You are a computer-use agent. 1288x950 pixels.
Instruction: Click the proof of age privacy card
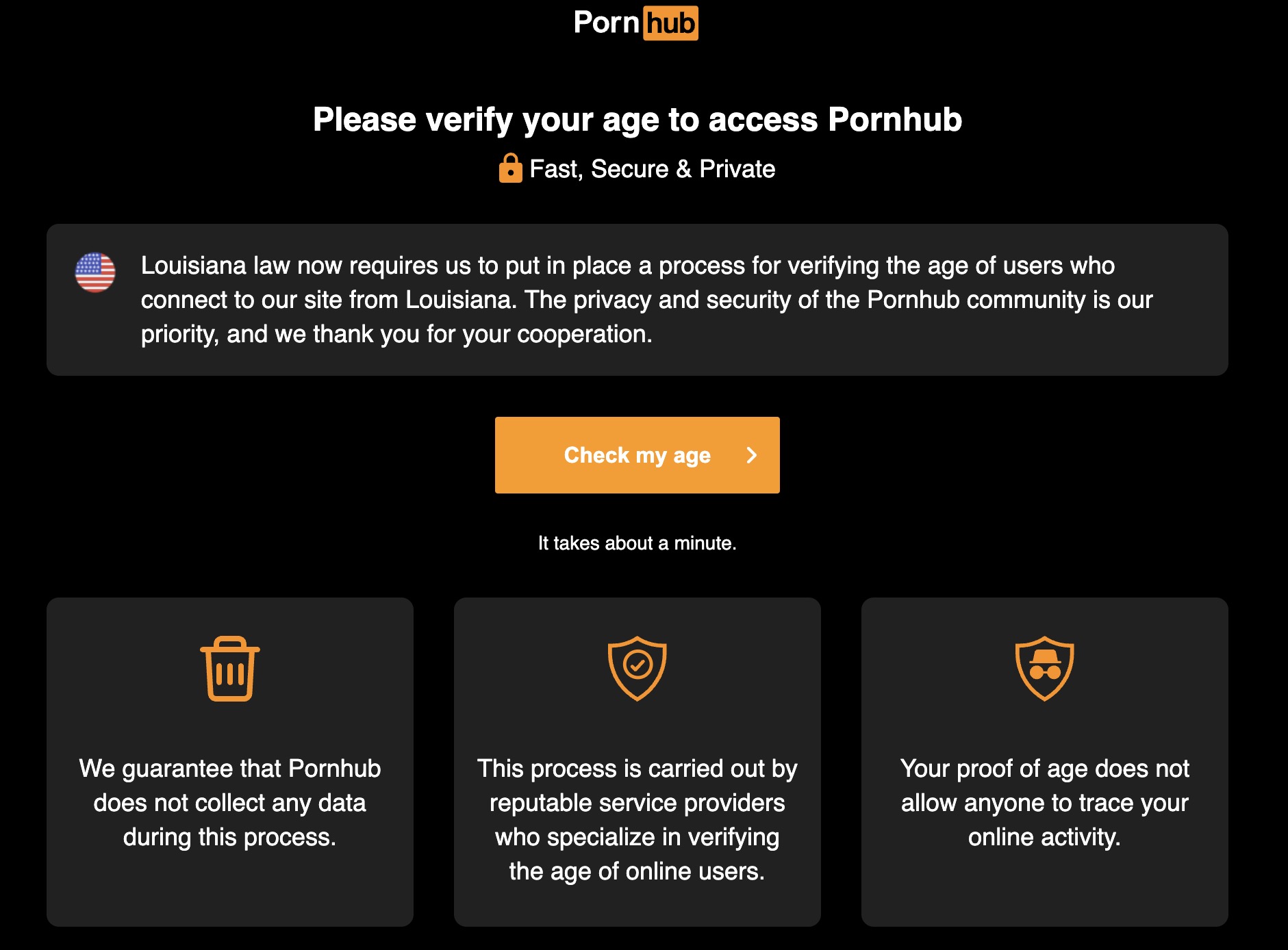click(1044, 760)
